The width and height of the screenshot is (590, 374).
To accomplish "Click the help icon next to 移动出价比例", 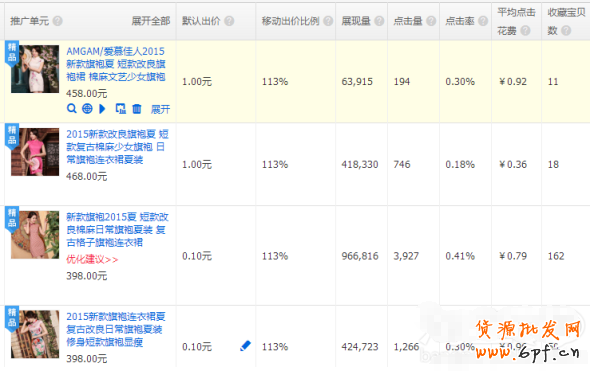I will click(x=328, y=21).
